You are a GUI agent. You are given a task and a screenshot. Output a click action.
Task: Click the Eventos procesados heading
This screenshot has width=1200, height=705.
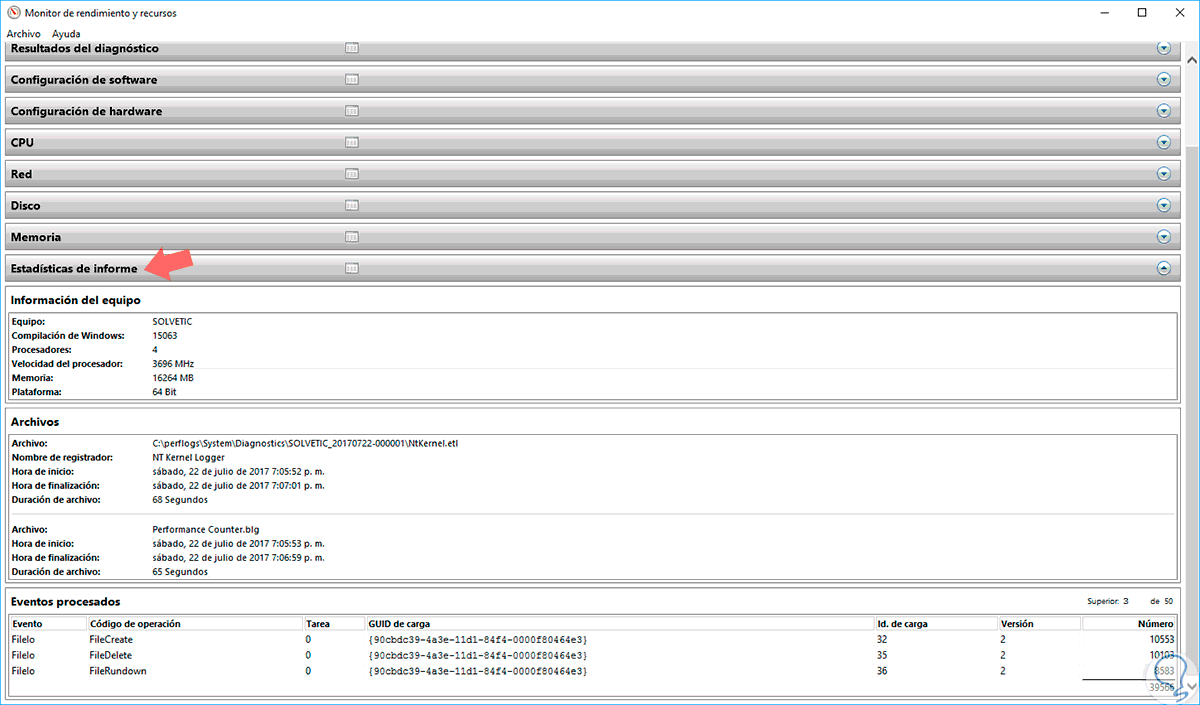click(x=65, y=602)
